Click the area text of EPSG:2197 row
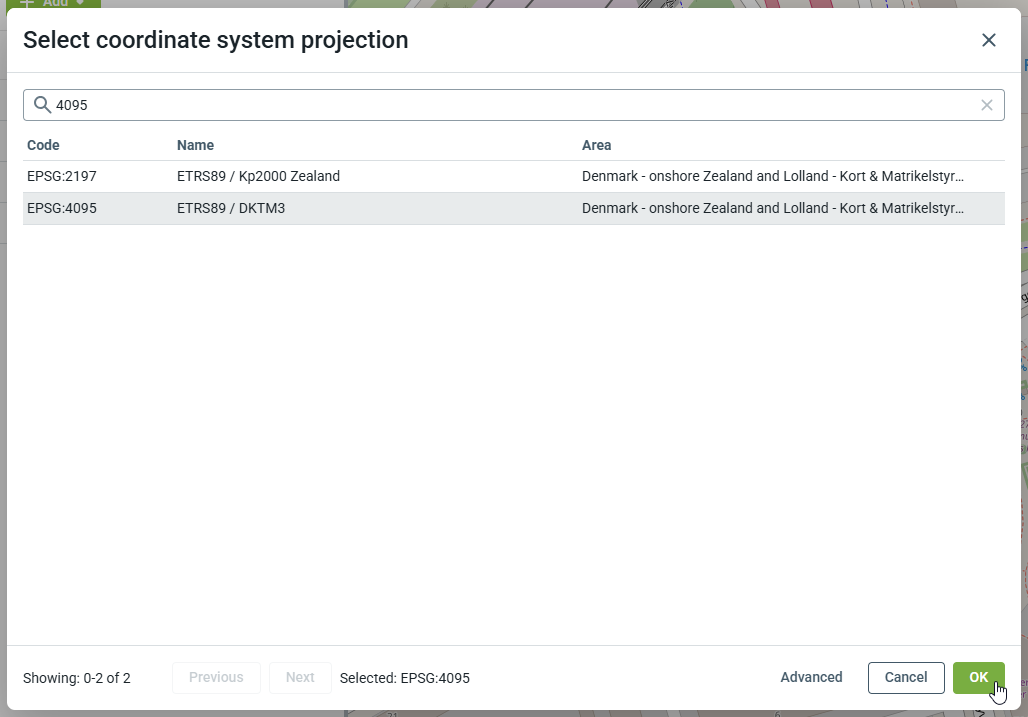Viewport: 1028px width, 717px height. pos(772,176)
